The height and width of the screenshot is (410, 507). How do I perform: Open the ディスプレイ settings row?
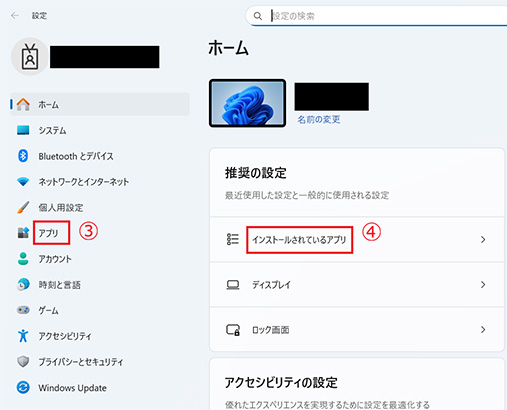pyautogui.click(x=357, y=285)
